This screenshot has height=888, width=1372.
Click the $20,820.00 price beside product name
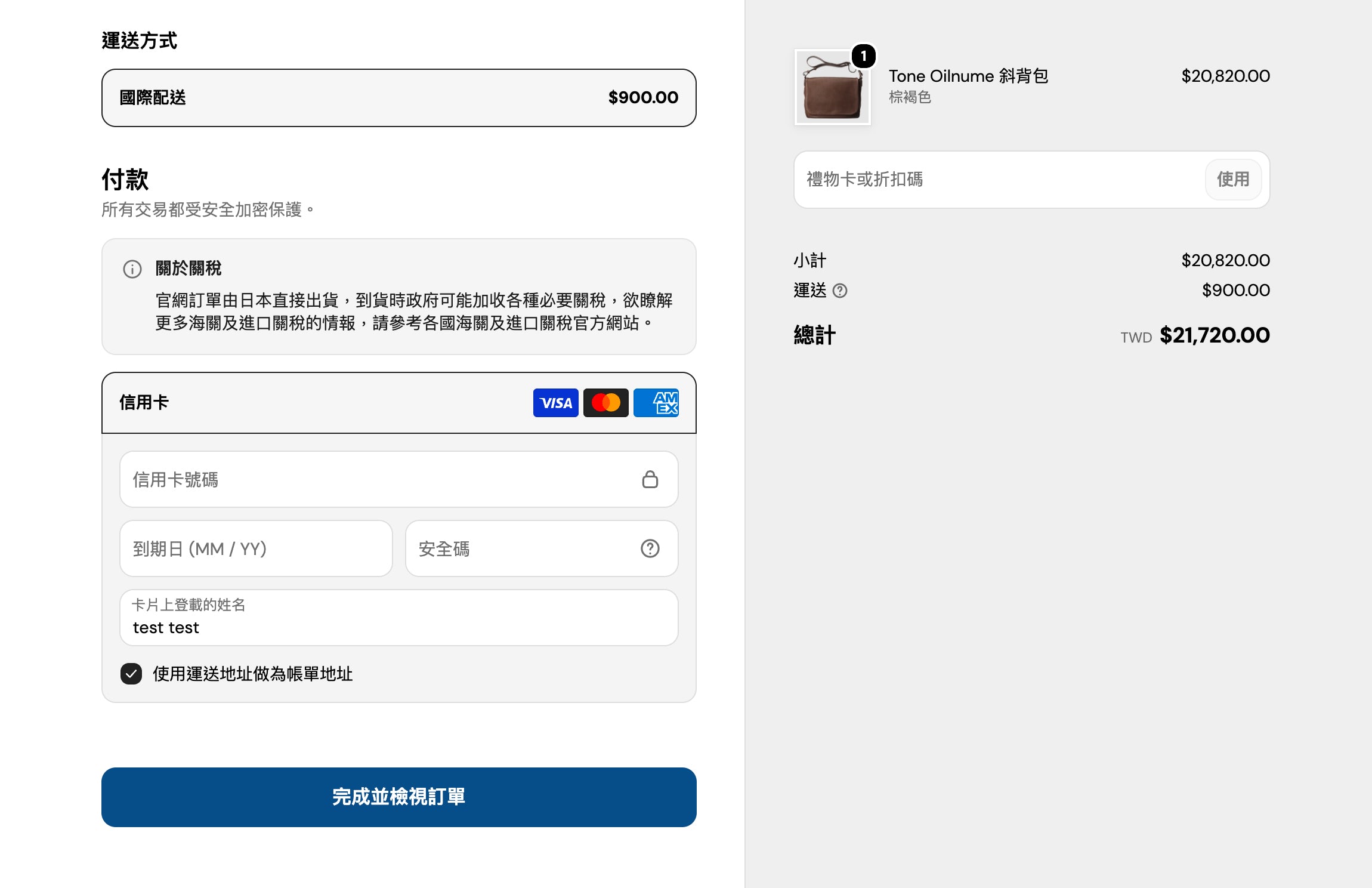click(1226, 76)
